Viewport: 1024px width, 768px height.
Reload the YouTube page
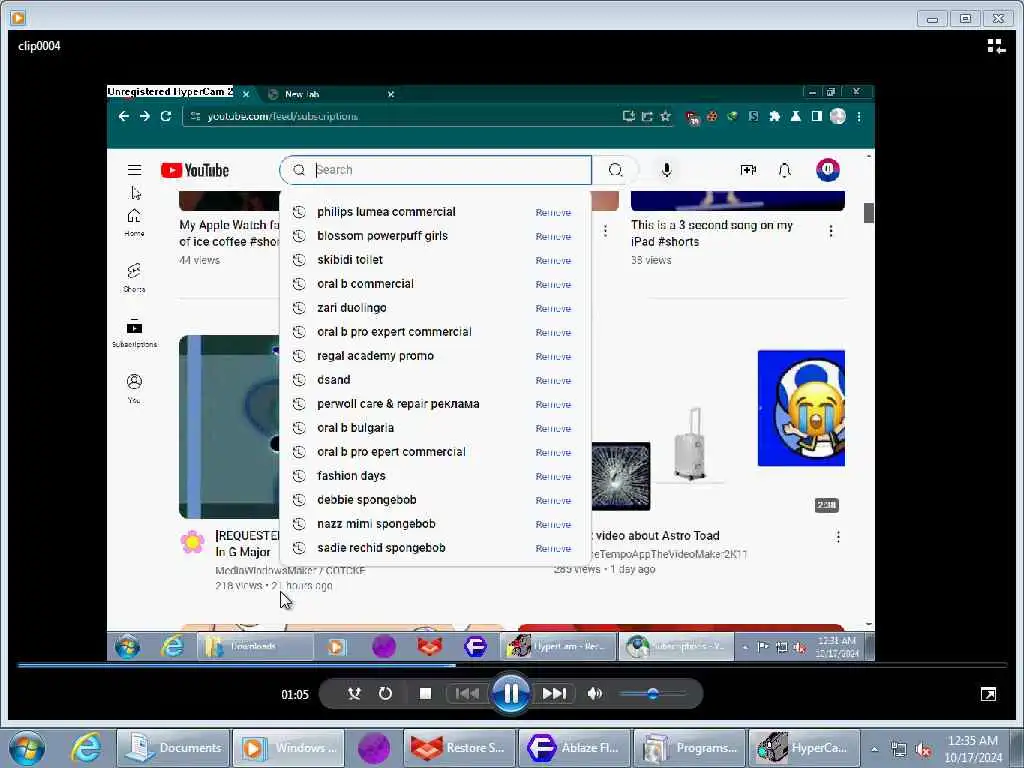[166, 116]
